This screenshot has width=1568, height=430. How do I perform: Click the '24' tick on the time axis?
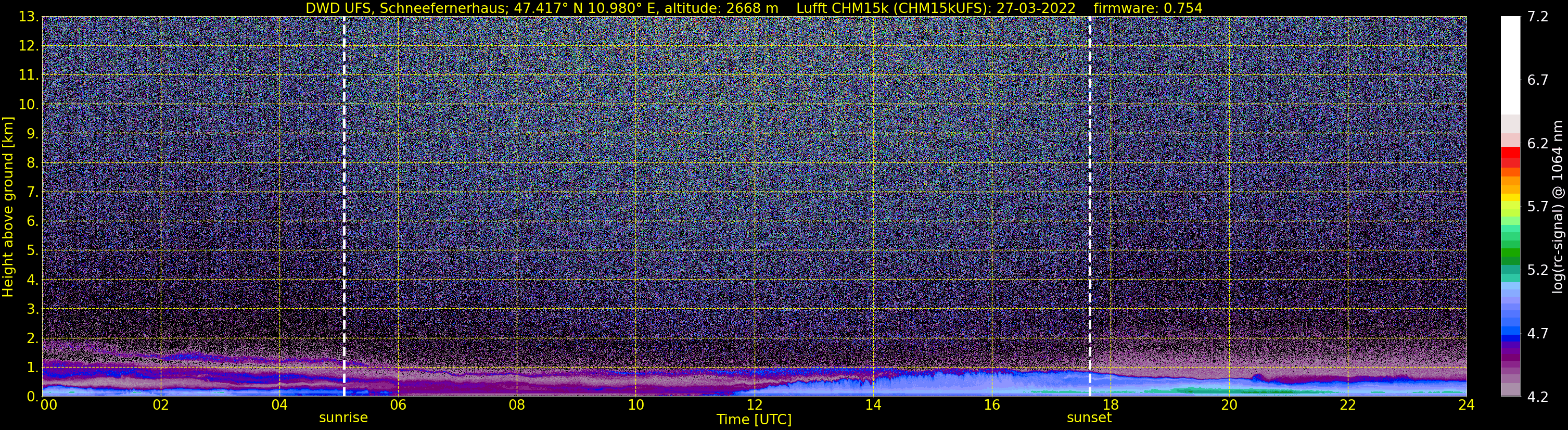[x=1467, y=406]
